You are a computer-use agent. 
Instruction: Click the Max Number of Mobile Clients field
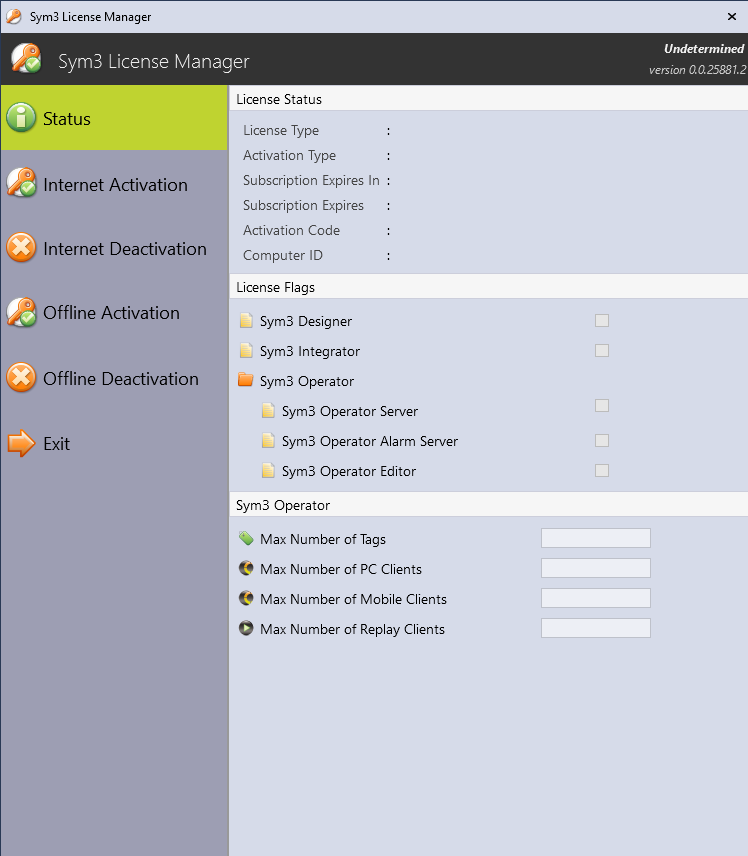(x=596, y=598)
